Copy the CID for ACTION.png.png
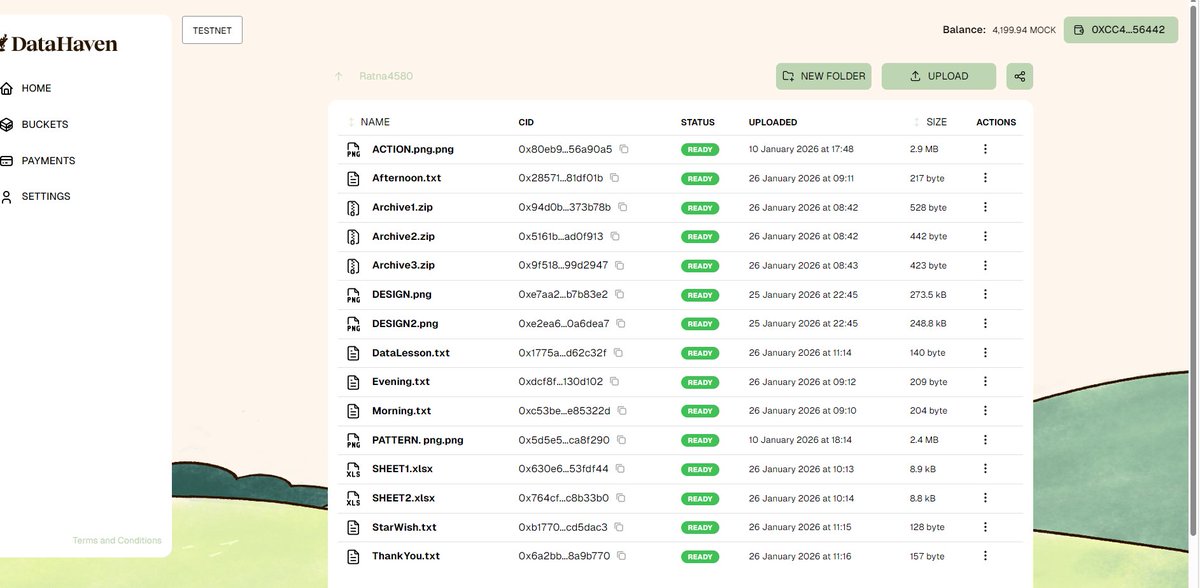1200x588 pixels. (x=623, y=149)
